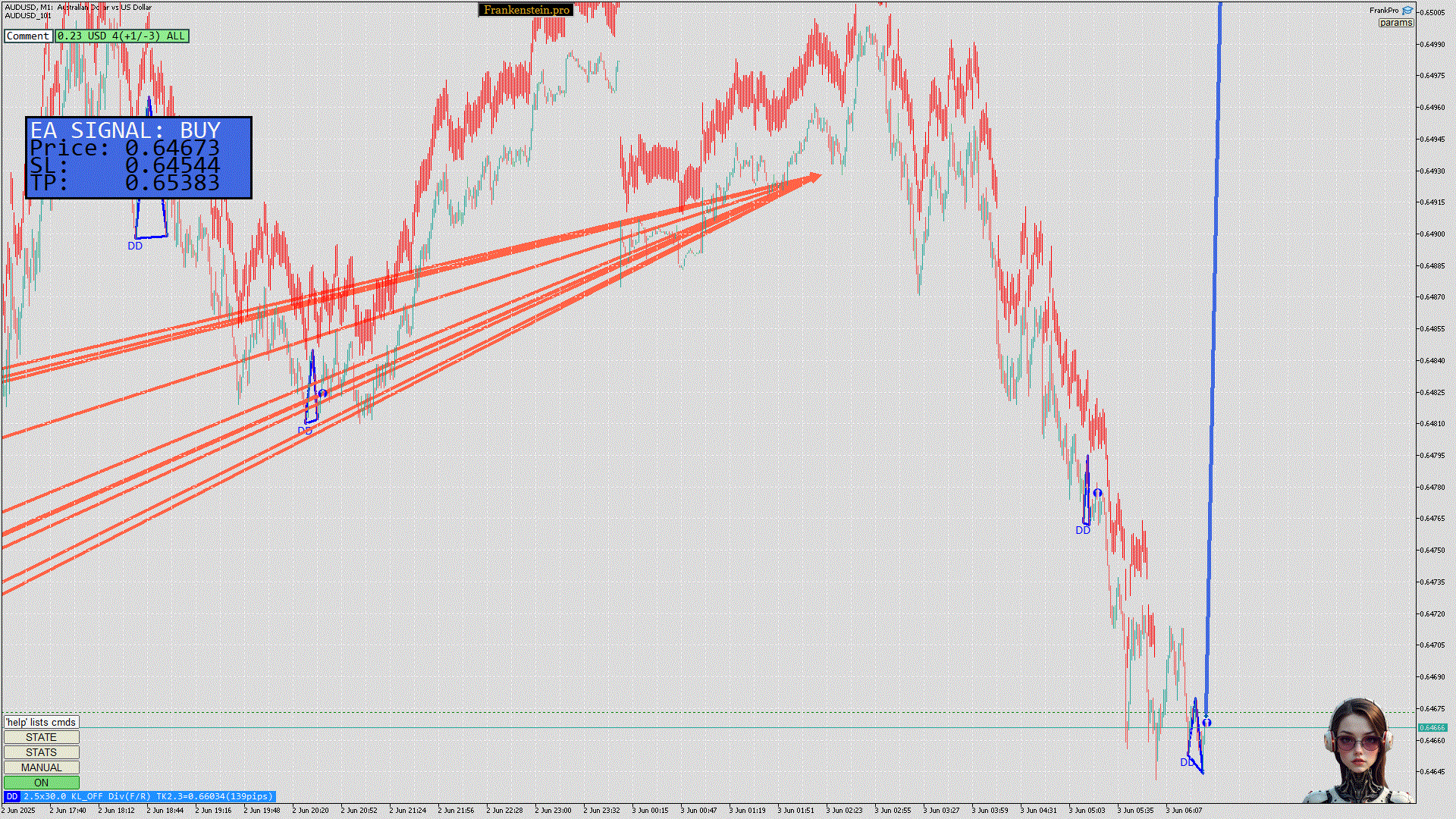Click the STATE button
The width and height of the screenshot is (1456, 819).
tap(41, 737)
